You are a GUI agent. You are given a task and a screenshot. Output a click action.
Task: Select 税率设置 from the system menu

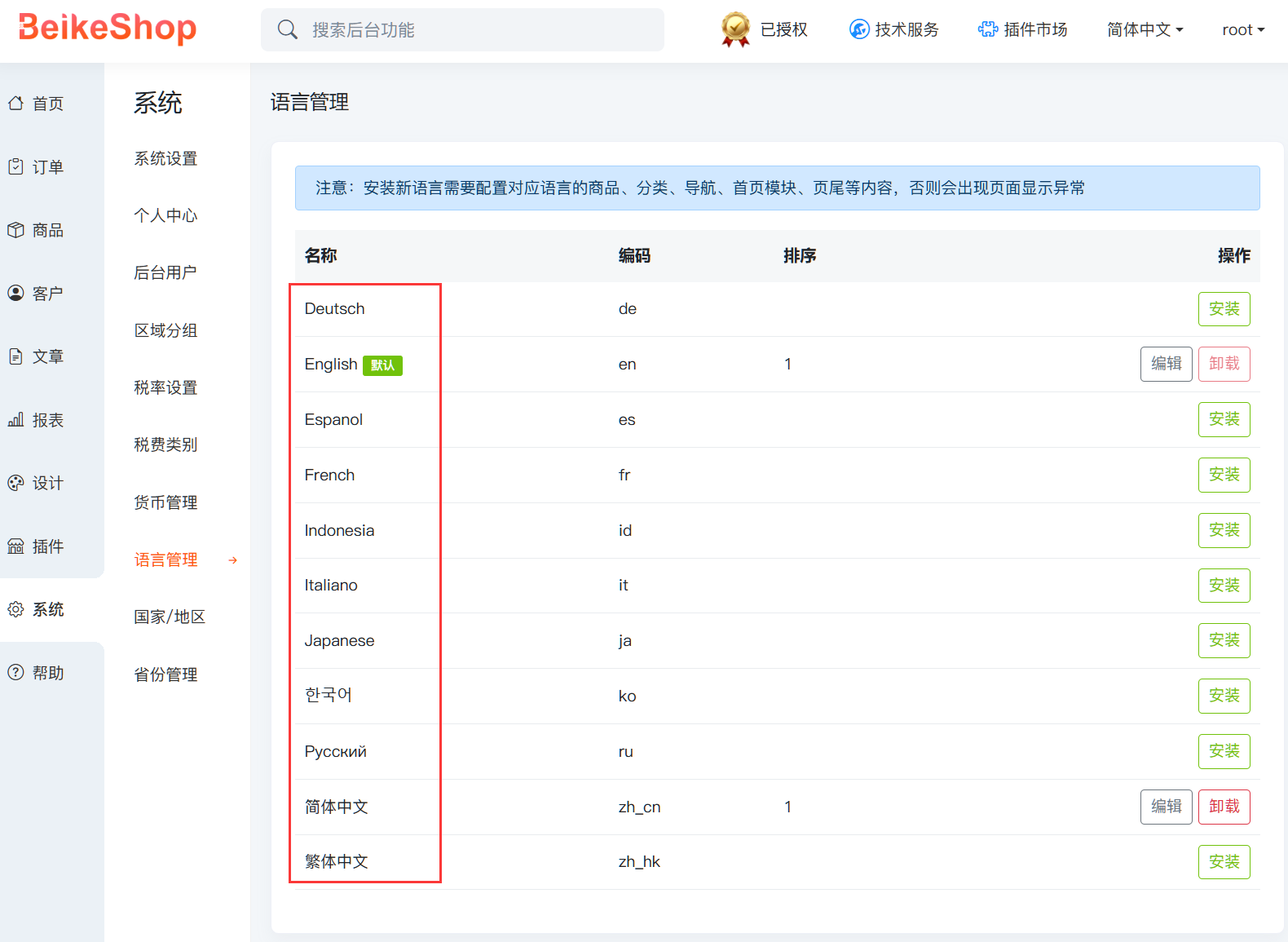tap(165, 387)
